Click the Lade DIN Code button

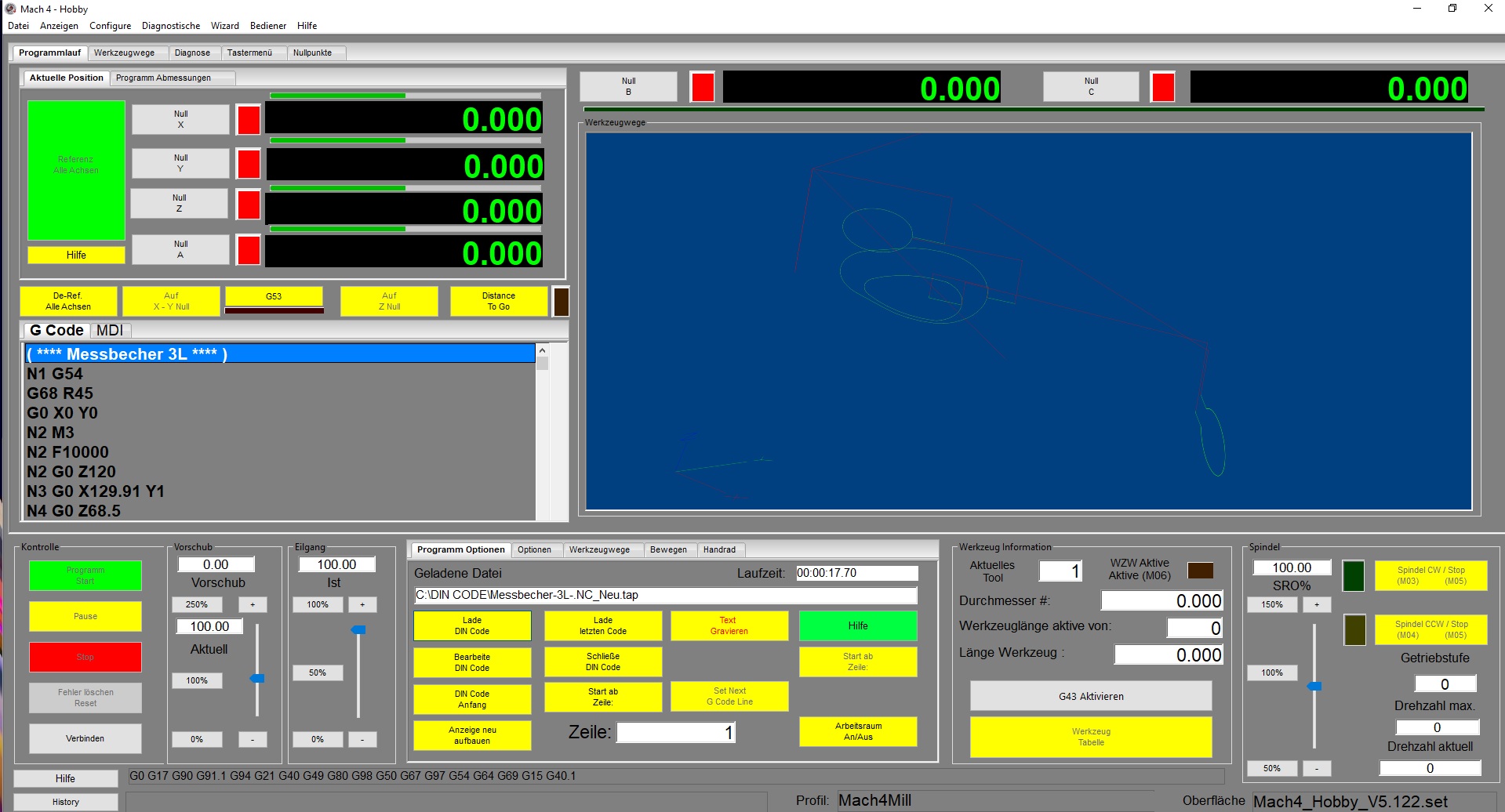(472, 625)
